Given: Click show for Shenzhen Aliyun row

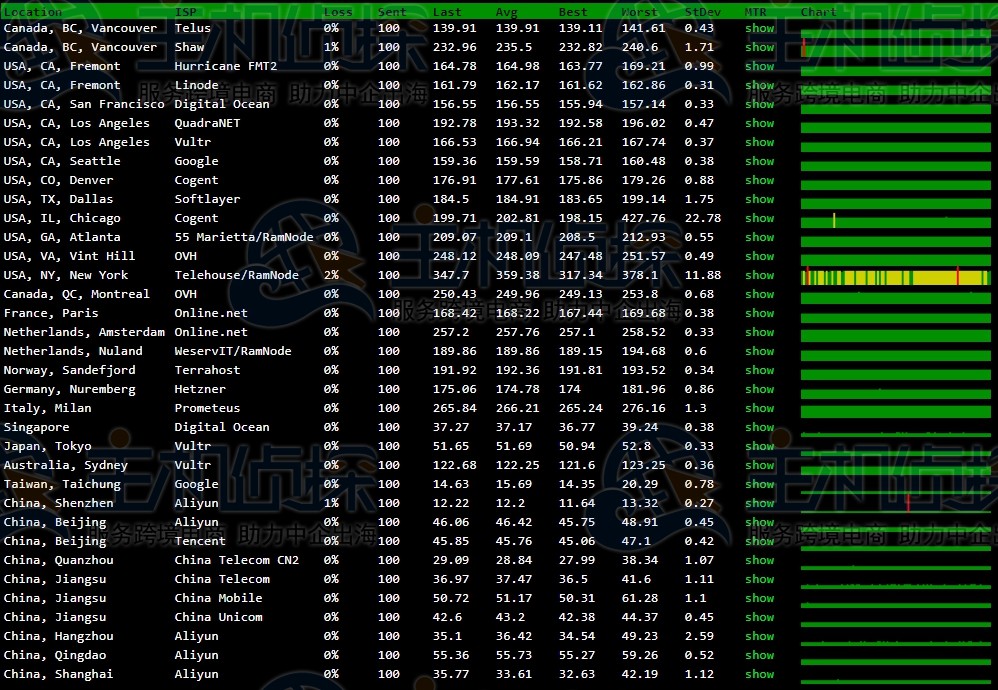Looking at the screenshot, I should [x=759, y=503].
